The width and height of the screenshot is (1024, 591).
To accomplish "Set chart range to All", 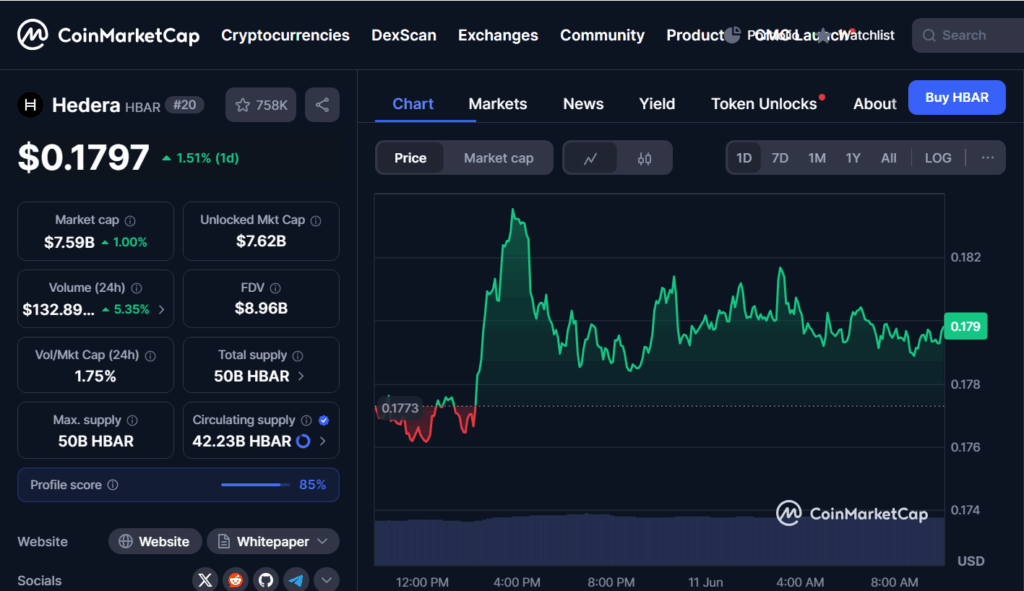I will click(x=888, y=158).
